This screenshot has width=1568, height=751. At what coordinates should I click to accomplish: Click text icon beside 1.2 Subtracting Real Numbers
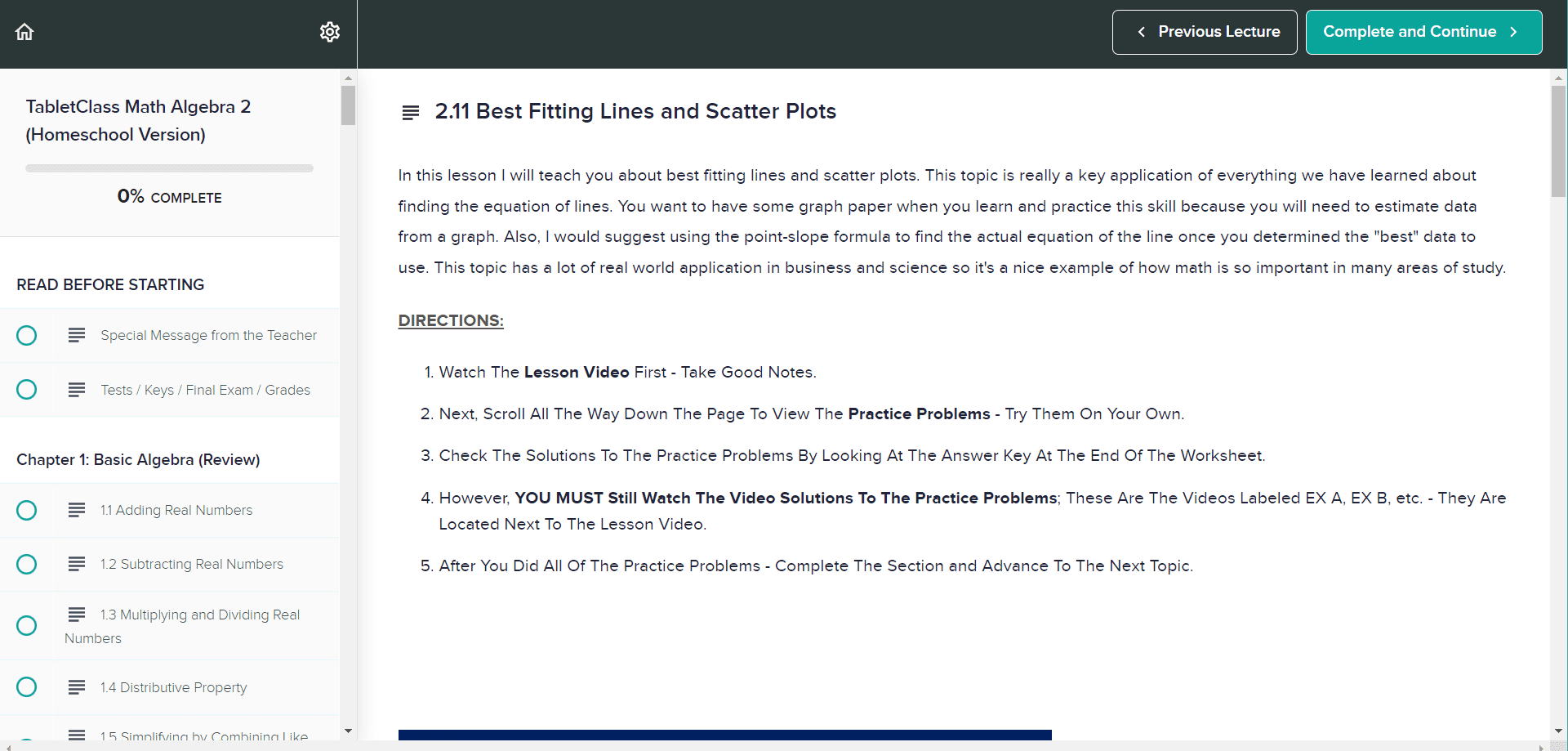tap(77, 564)
